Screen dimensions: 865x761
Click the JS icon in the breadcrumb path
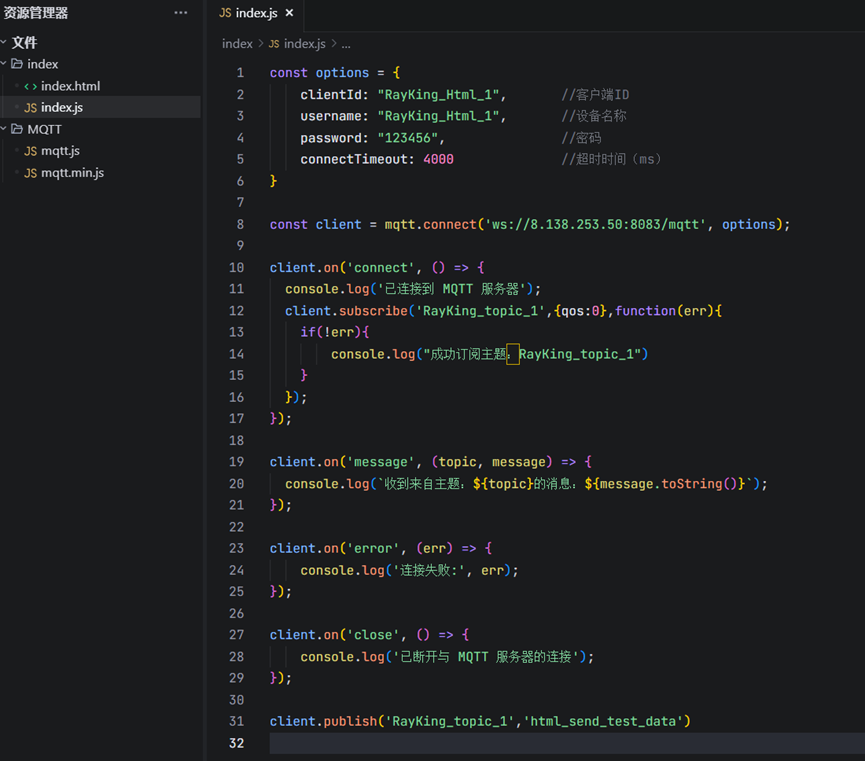point(274,44)
